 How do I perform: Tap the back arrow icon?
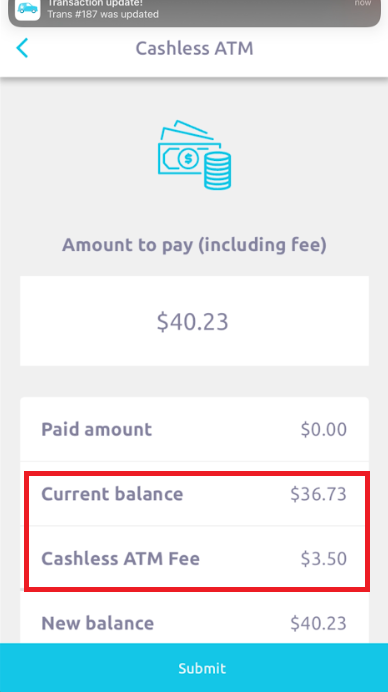click(22, 48)
